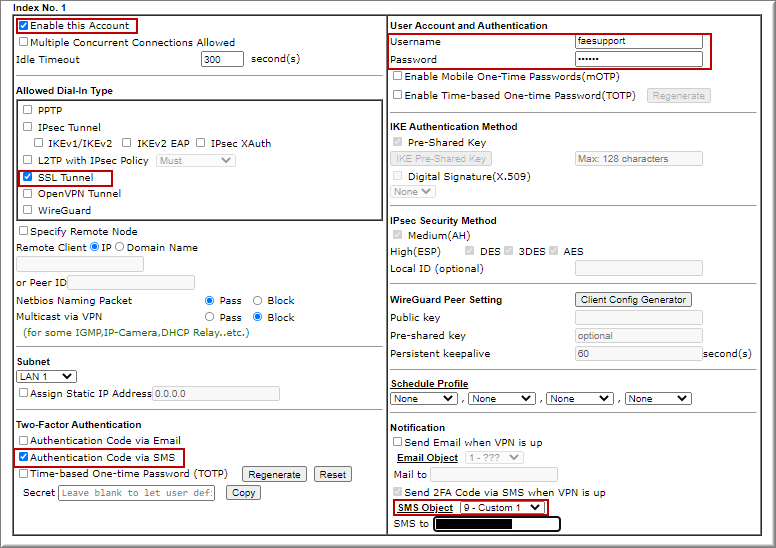The height and width of the screenshot is (548, 776).
Task: Toggle the Medium(AH) checkbox
Action: coord(397,235)
